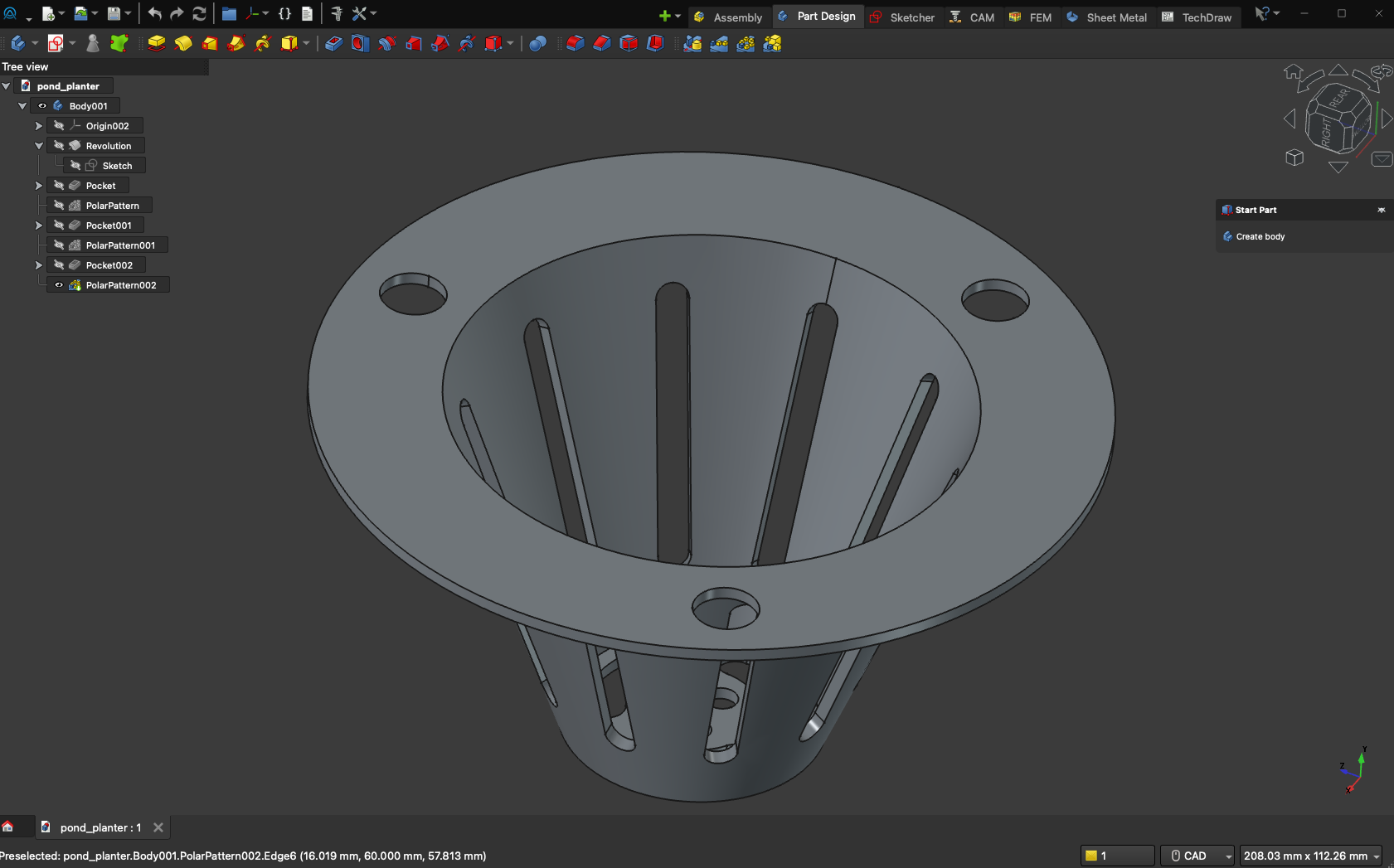The height and width of the screenshot is (868, 1394).
Task: Select the Pocket tool
Action: [x=333, y=43]
